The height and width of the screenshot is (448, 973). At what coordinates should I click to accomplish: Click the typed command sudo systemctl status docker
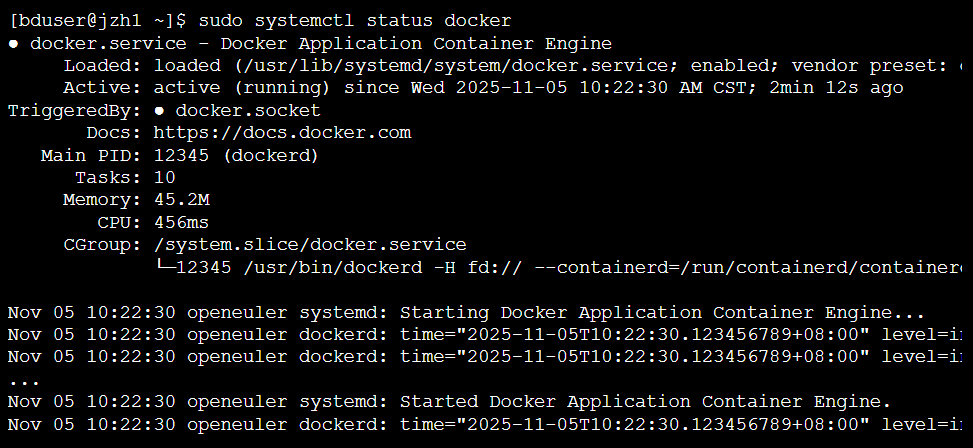click(x=355, y=21)
